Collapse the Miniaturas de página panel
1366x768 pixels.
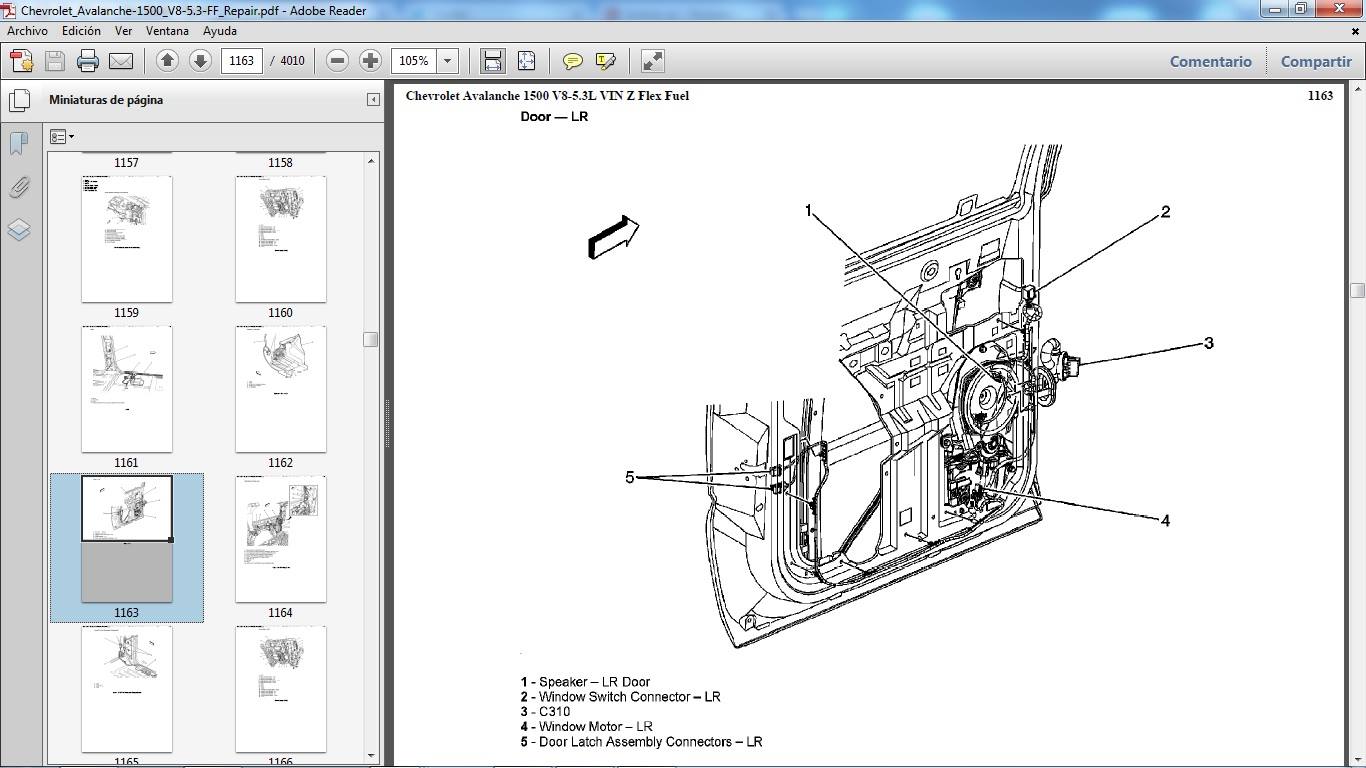pos(373,100)
